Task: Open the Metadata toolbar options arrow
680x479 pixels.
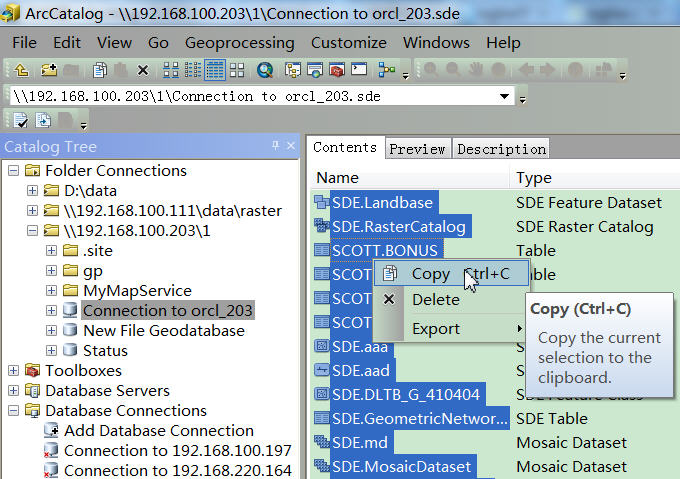Action: pyautogui.click(x=84, y=126)
